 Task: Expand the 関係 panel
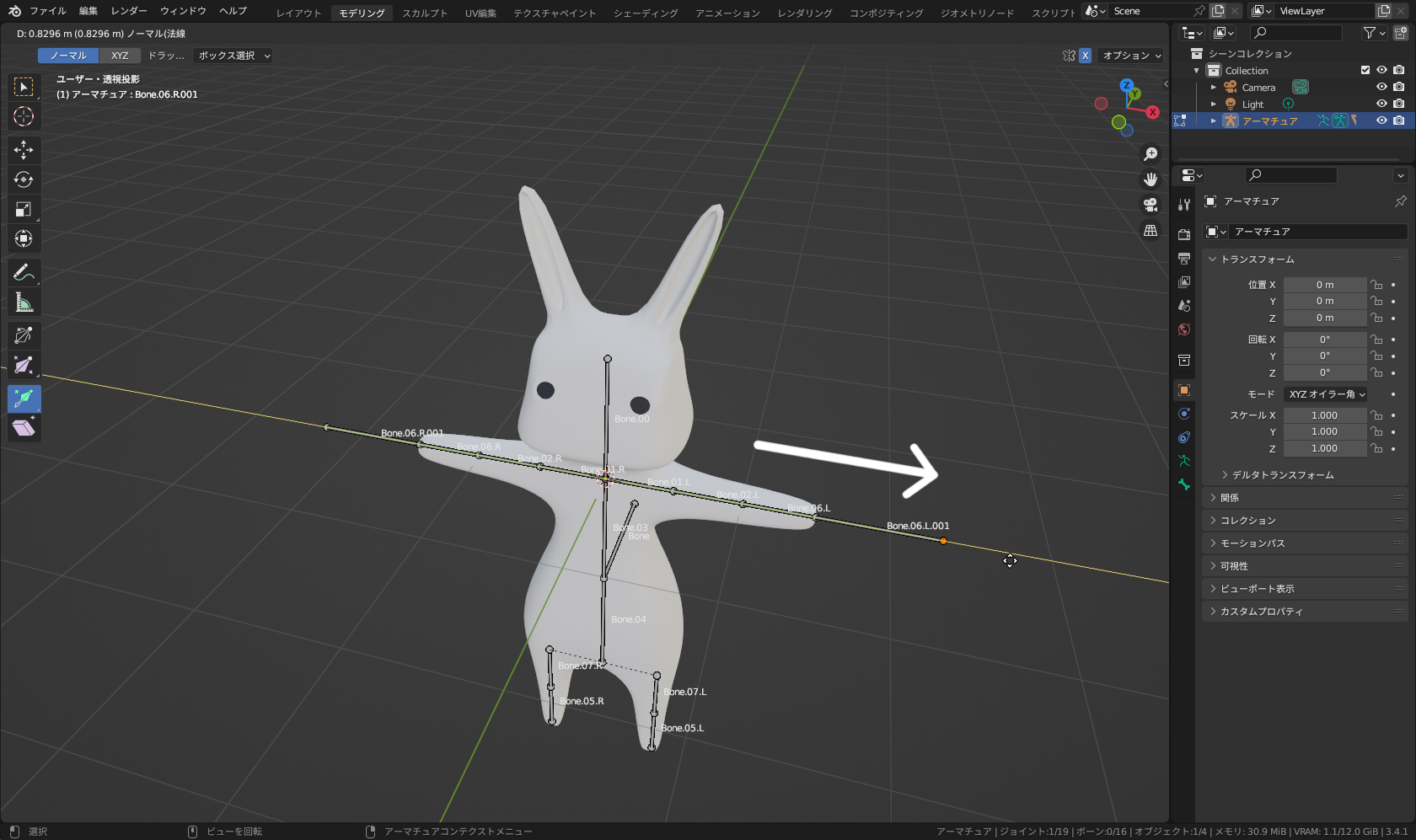1305,498
